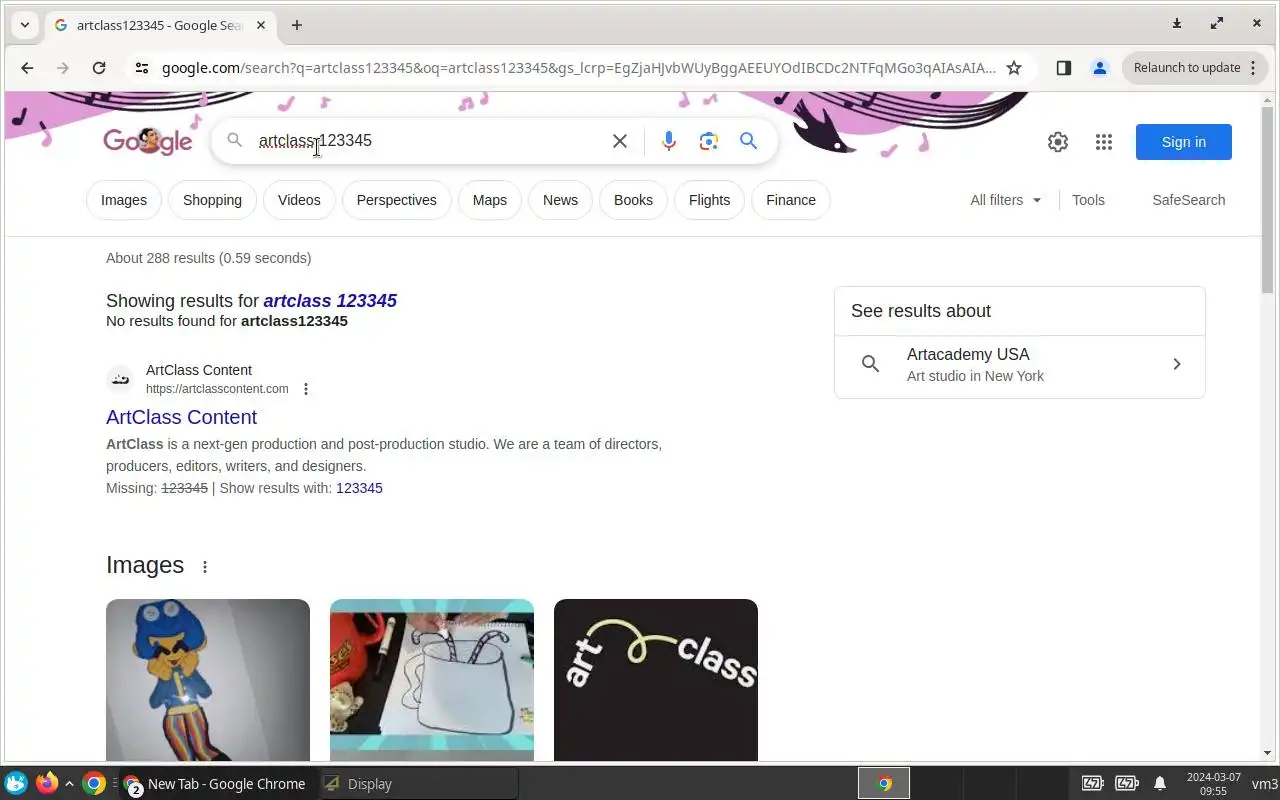The width and height of the screenshot is (1280, 800).
Task: Reload the current page
Action: (99, 68)
